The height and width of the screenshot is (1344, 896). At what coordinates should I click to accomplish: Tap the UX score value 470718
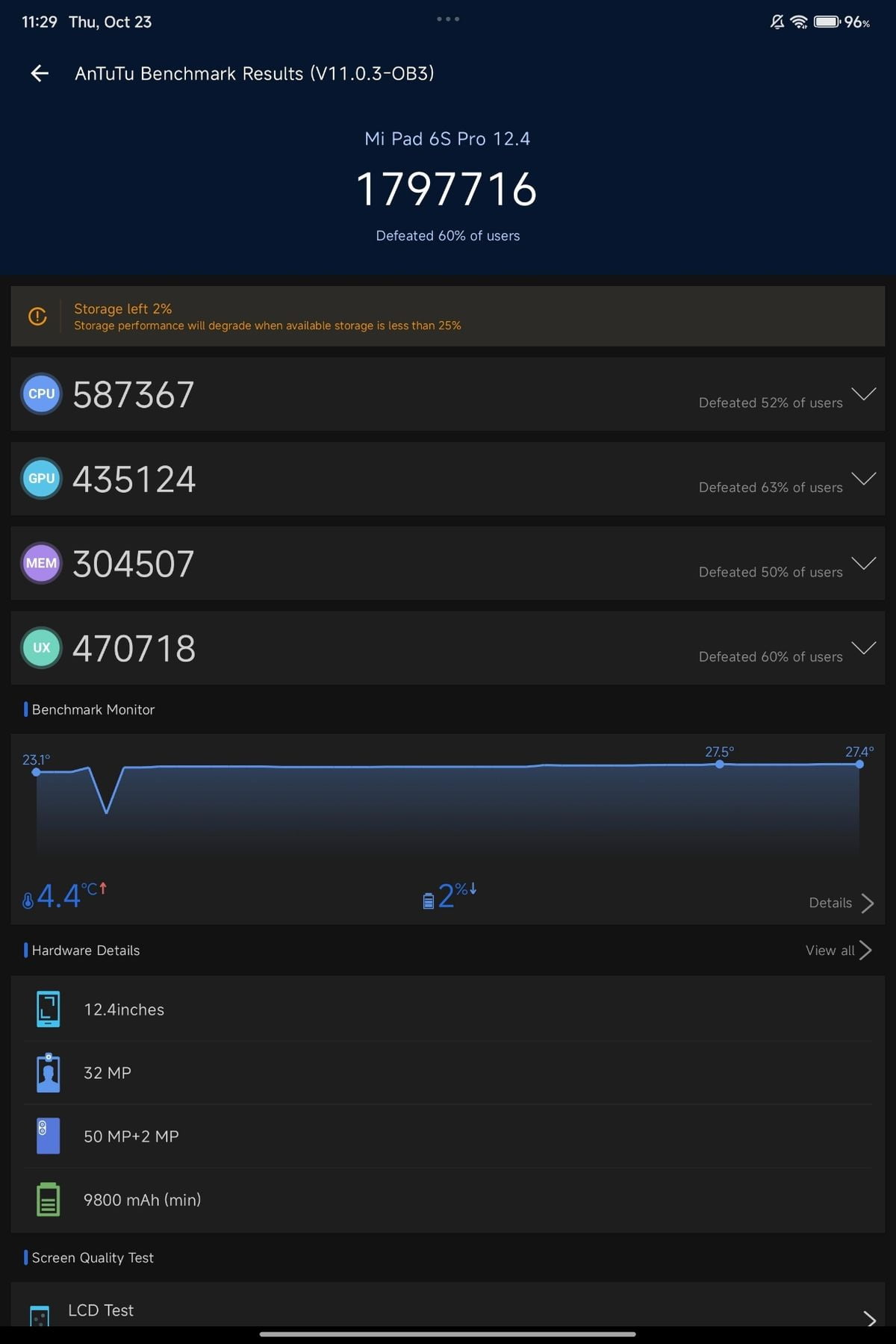[x=134, y=648]
